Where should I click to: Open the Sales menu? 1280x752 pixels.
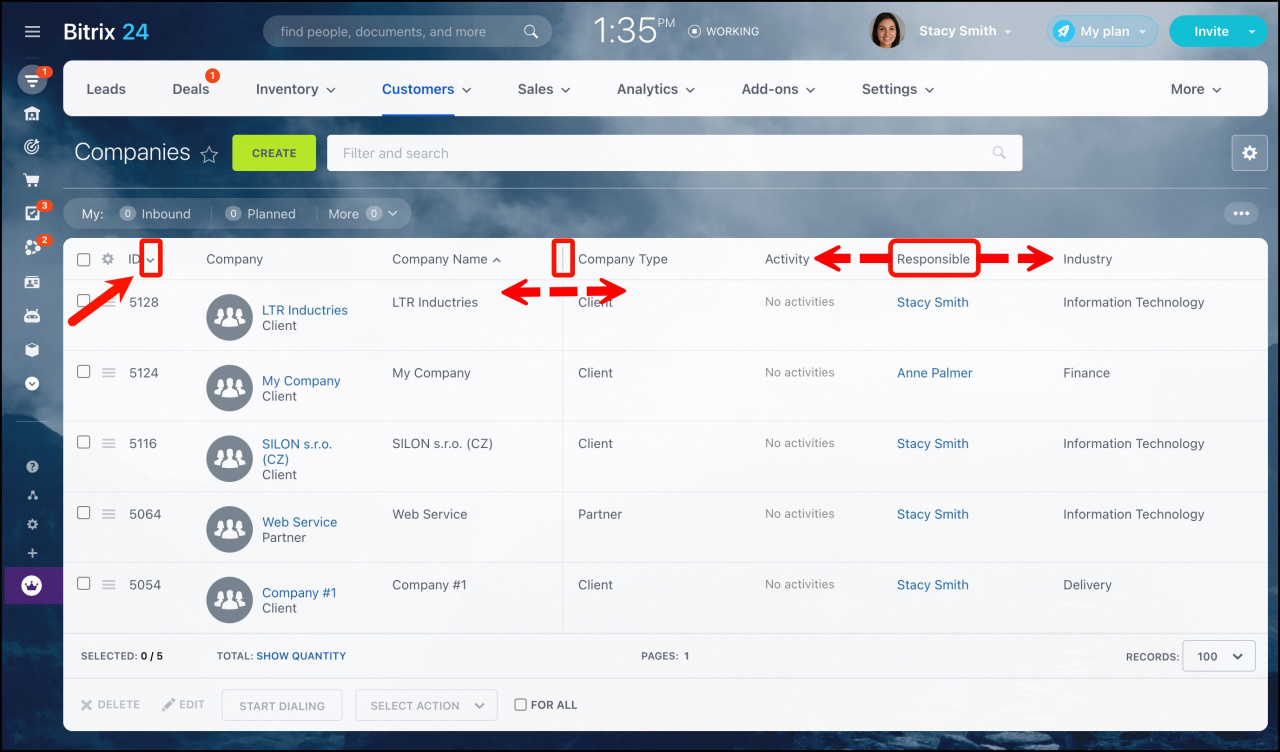(x=544, y=89)
